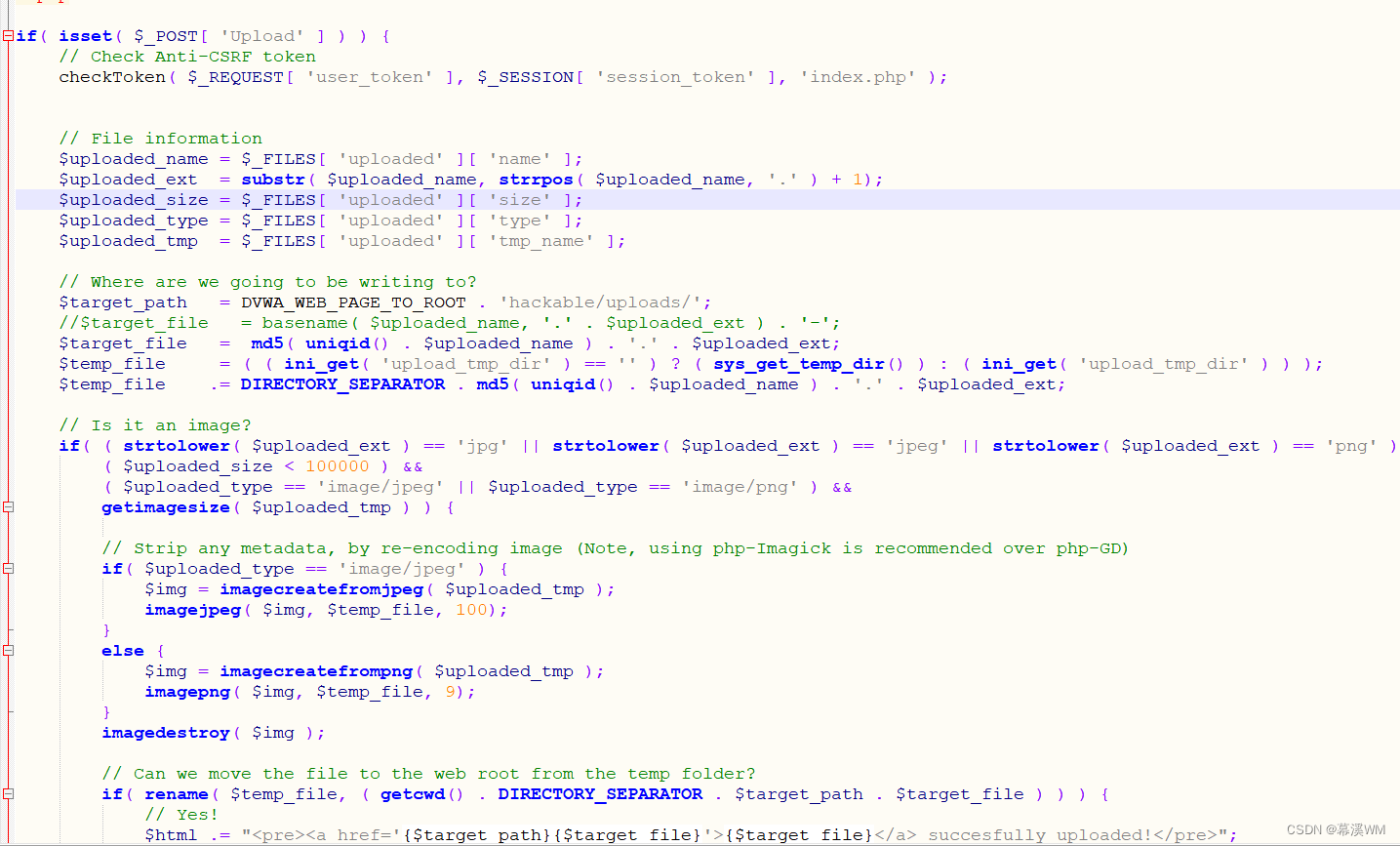Collapse the fold marker beside the else line

[x=8, y=651]
